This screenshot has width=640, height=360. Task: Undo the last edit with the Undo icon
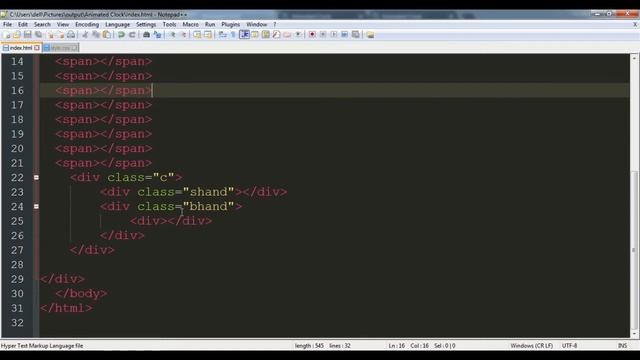[x=121, y=35]
